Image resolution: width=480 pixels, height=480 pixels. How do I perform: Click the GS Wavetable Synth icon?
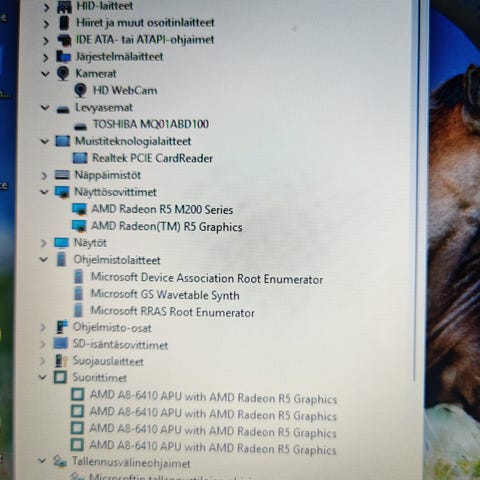[79, 294]
